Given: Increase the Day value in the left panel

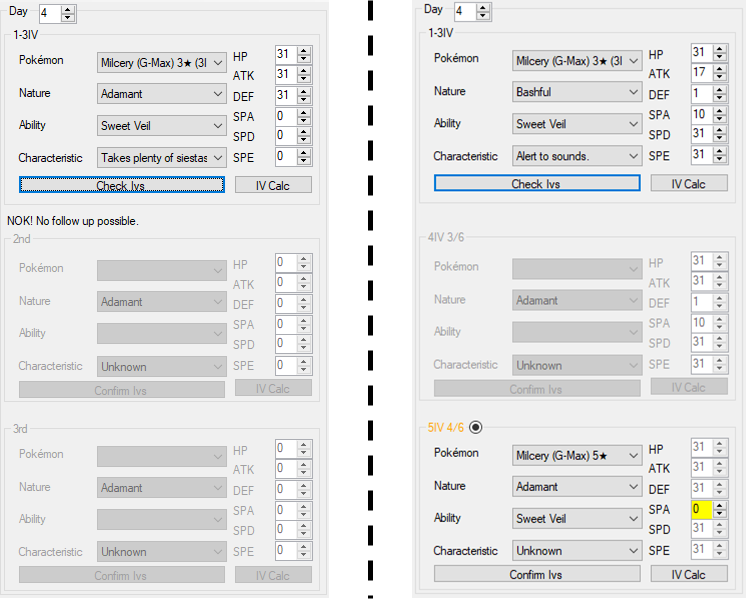Looking at the screenshot, I should point(67,9).
